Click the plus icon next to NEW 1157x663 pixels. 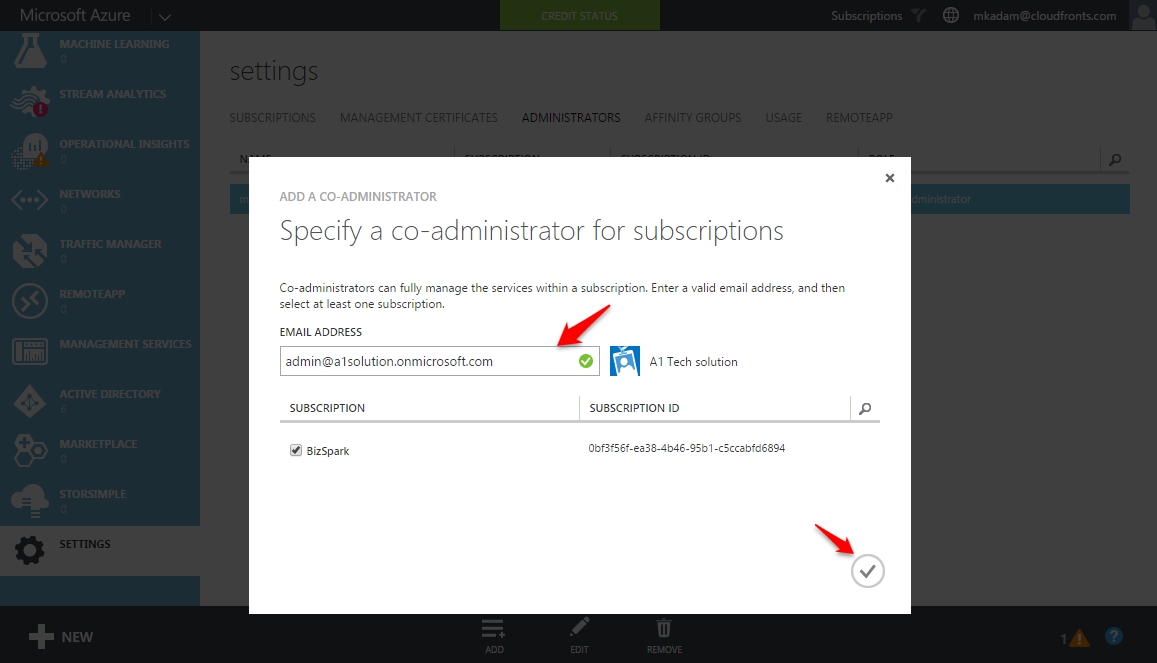click(41, 636)
